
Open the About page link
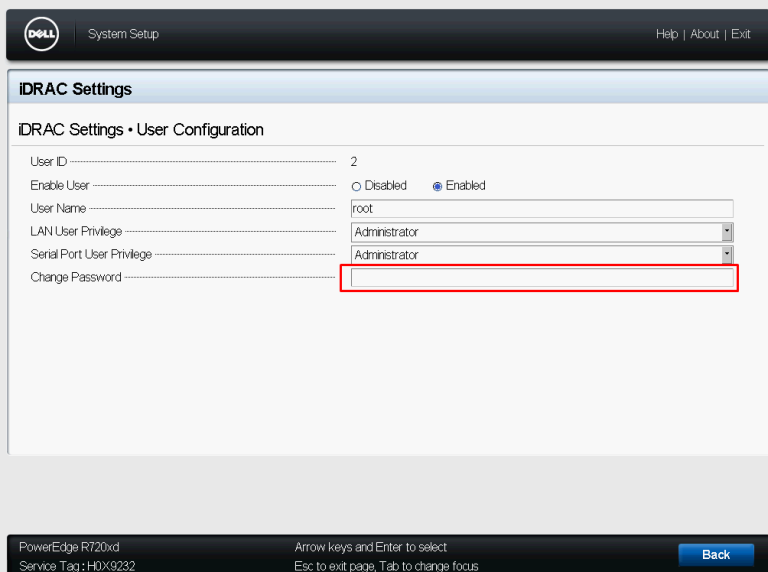tap(704, 34)
